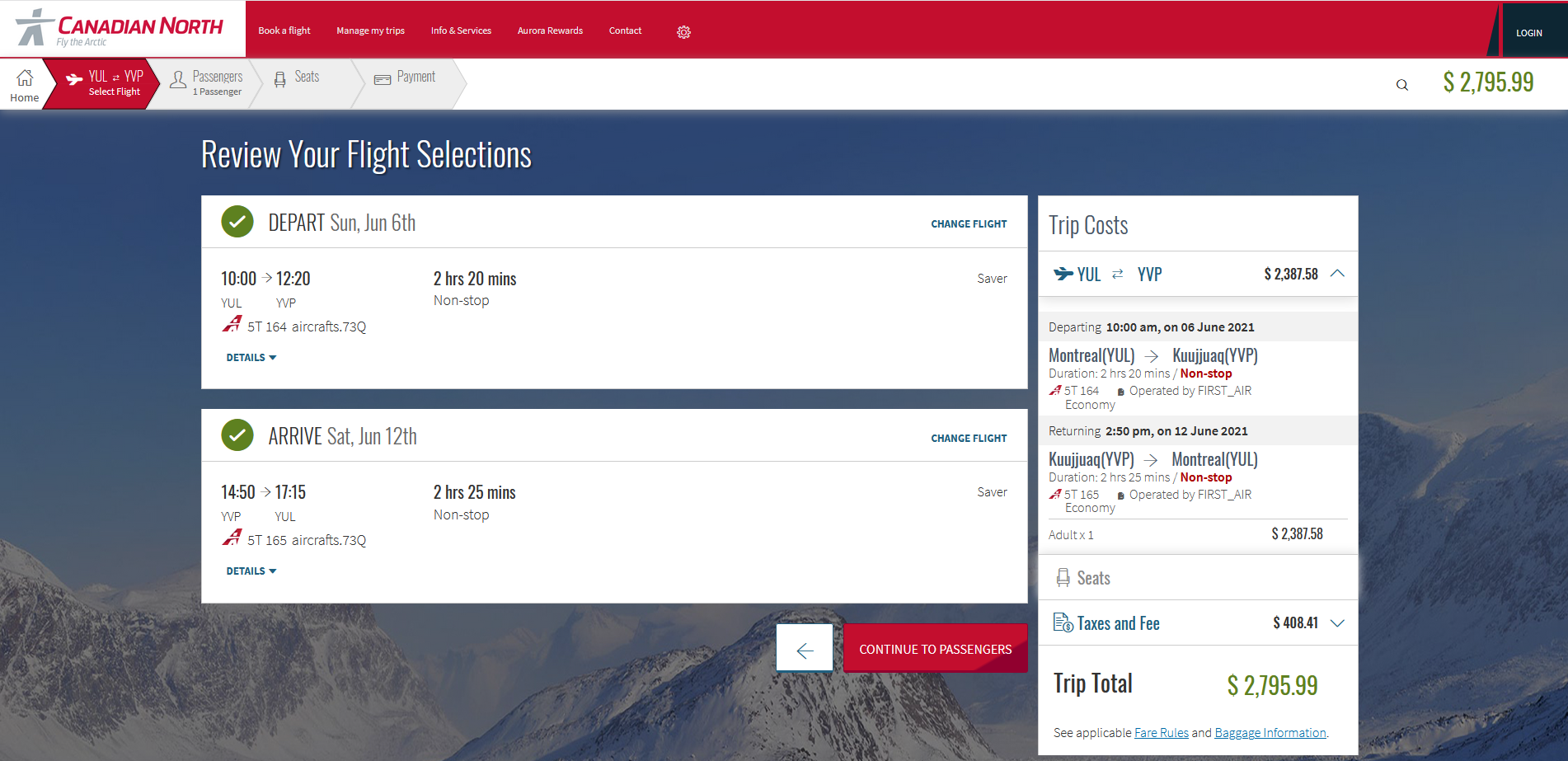
Task: Click the Canadian North logo
Action: [x=120, y=29]
